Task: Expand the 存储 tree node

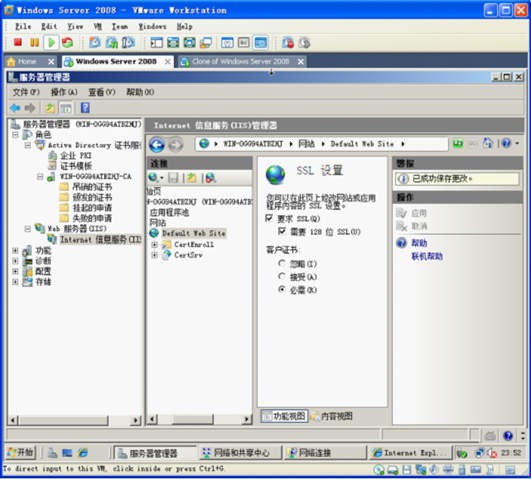Action: (15, 282)
